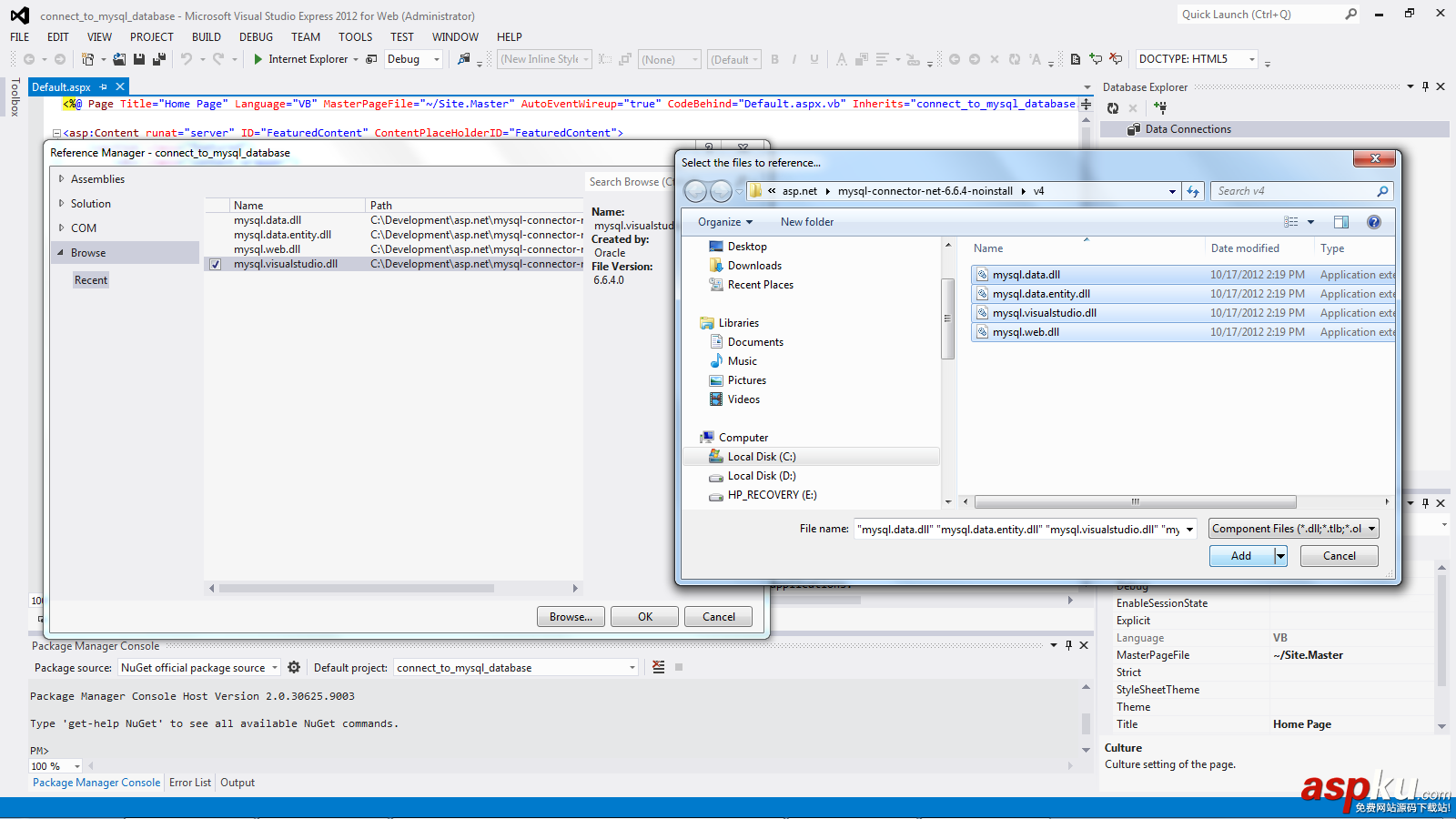Toggle the preview pane in file dialog

coord(1341,222)
